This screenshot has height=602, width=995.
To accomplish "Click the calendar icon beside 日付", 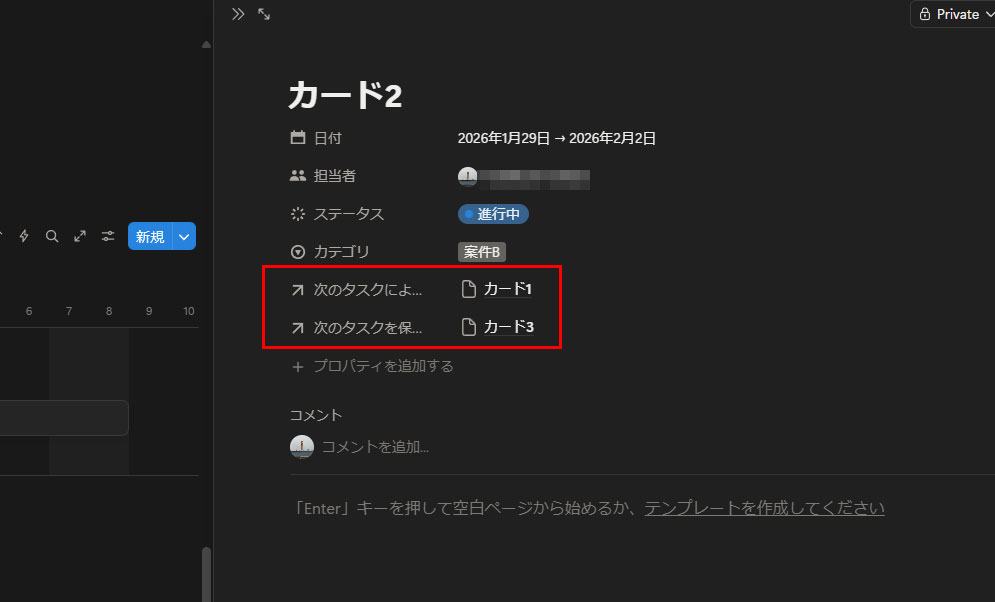I will point(298,138).
